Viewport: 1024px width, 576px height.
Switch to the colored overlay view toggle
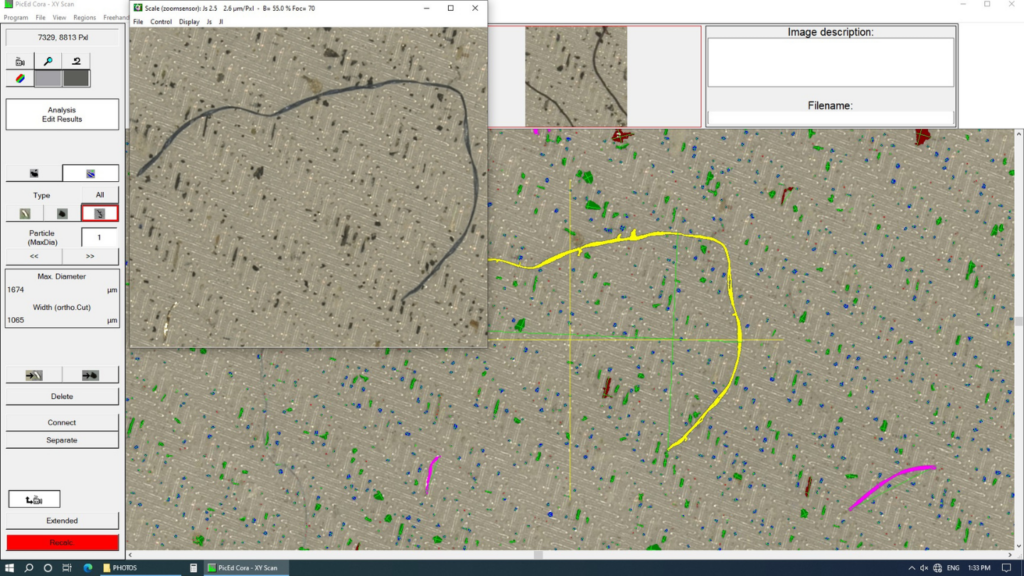click(90, 173)
